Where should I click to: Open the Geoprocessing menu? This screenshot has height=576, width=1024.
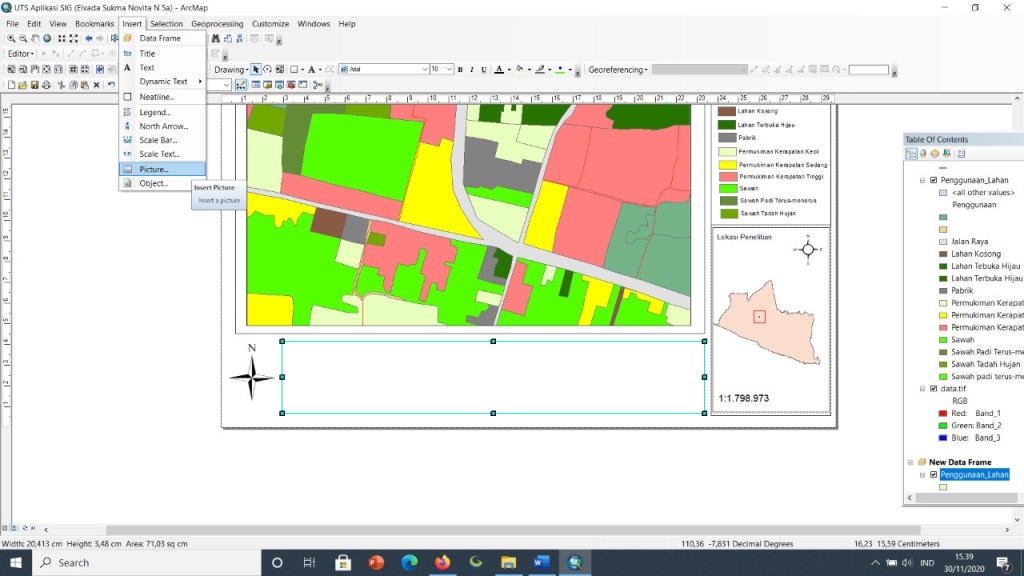[x=217, y=24]
